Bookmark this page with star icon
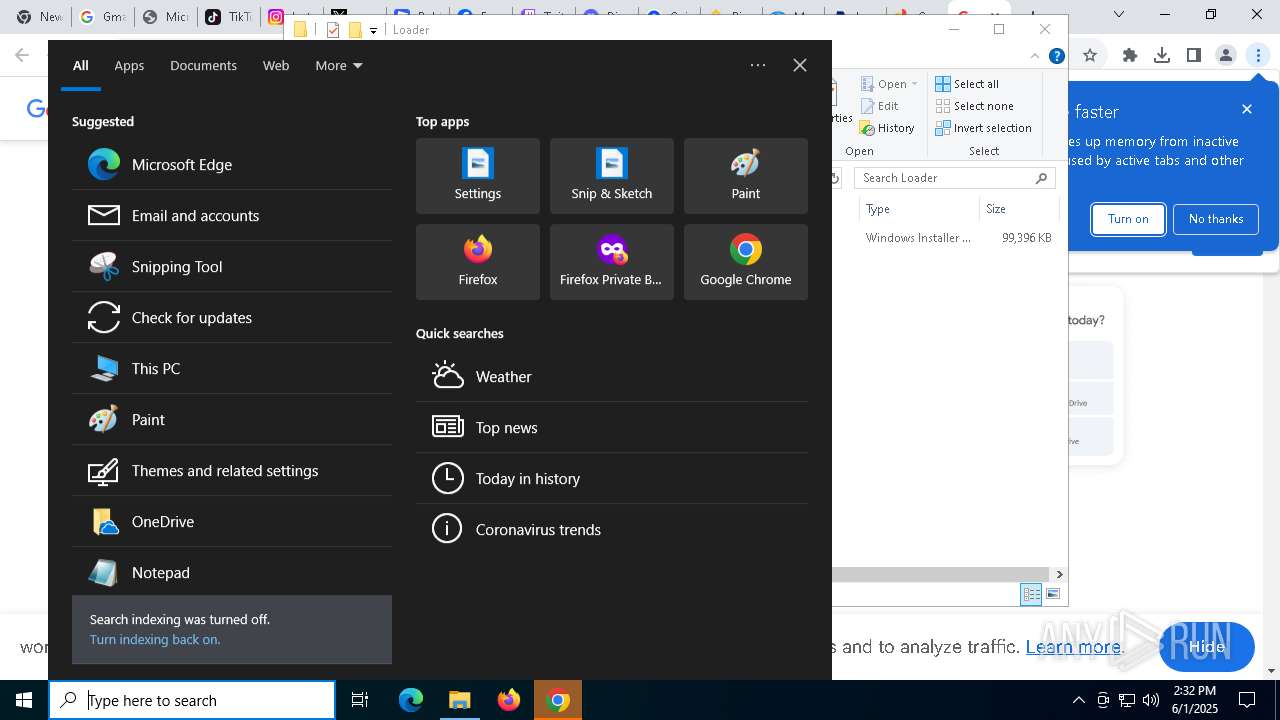This screenshot has height=720, width=1280. click(x=1090, y=56)
